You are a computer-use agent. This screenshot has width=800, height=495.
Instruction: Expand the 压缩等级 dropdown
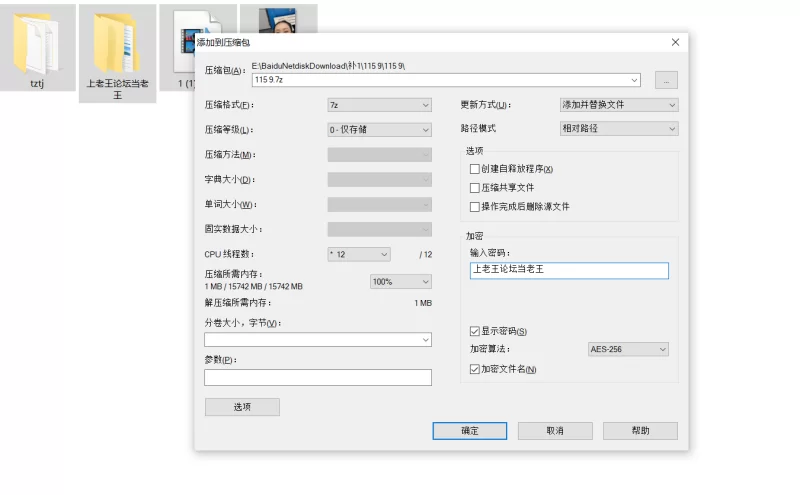click(x=379, y=130)
